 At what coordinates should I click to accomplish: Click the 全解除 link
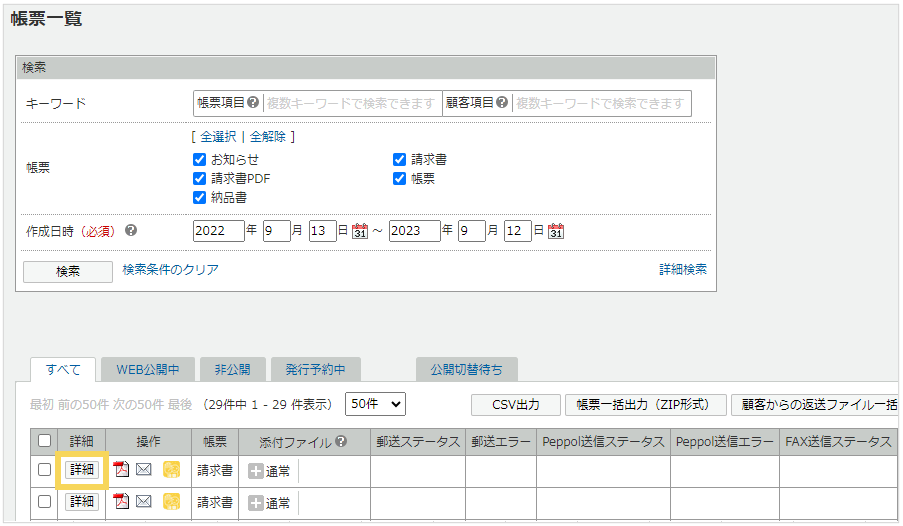click(267, 137)
